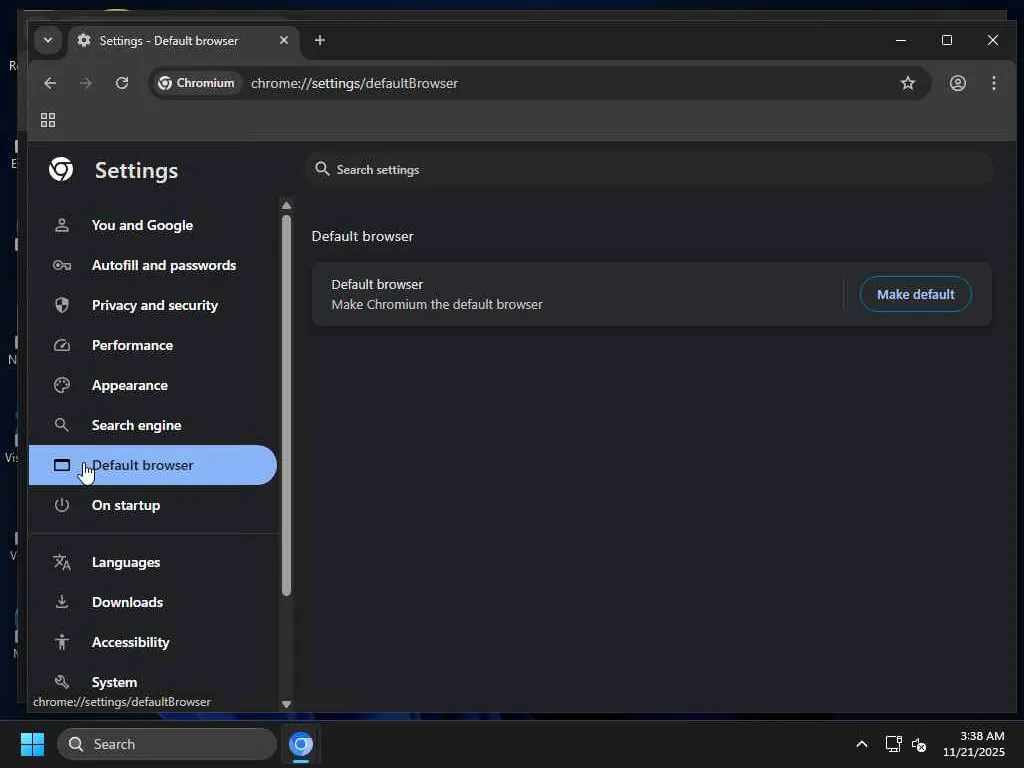Click the sidebar scrollbar thumb
This screenshot has width=1024, height=768.
tap(286, 405)
